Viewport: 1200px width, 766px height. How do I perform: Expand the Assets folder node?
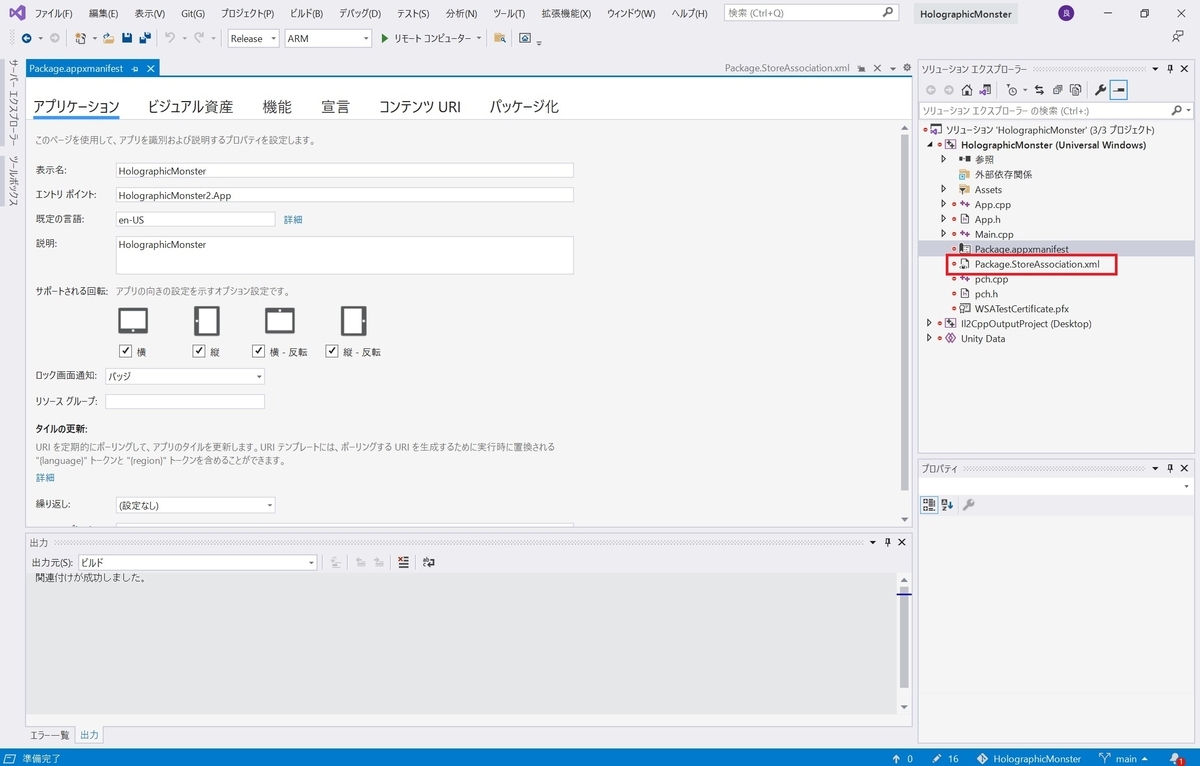point(943,189)
